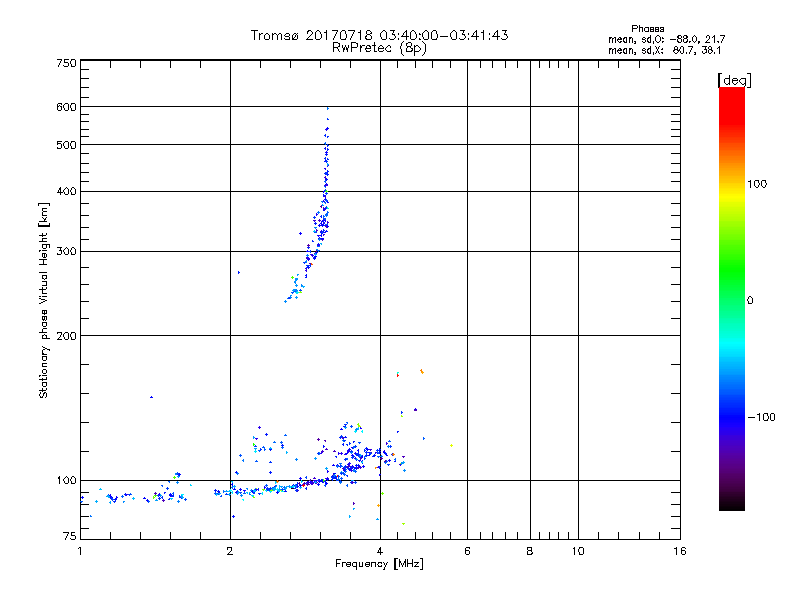The height and width of the screenshot is (600, 800).
Task: Click the orange data point near 170 km
Action: click(x=421, y=371)
